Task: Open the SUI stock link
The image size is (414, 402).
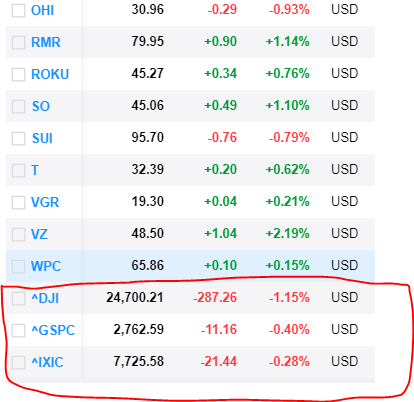Action: coord(42,138)
